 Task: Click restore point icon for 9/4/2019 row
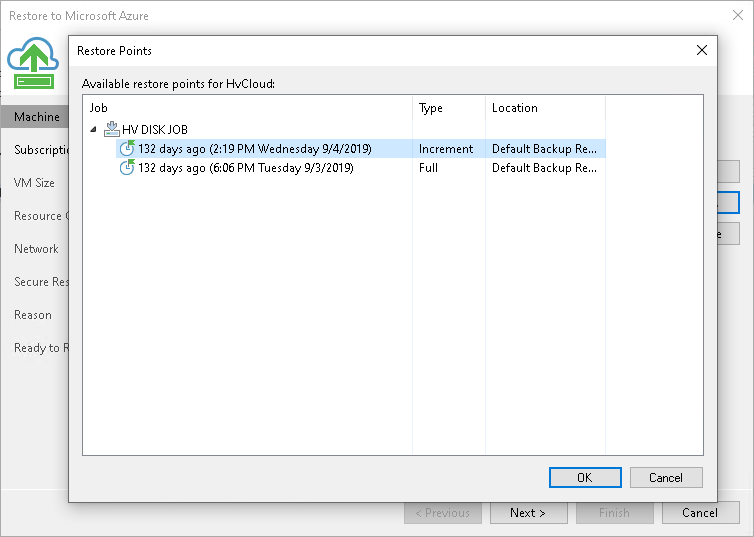coord(127,149)
